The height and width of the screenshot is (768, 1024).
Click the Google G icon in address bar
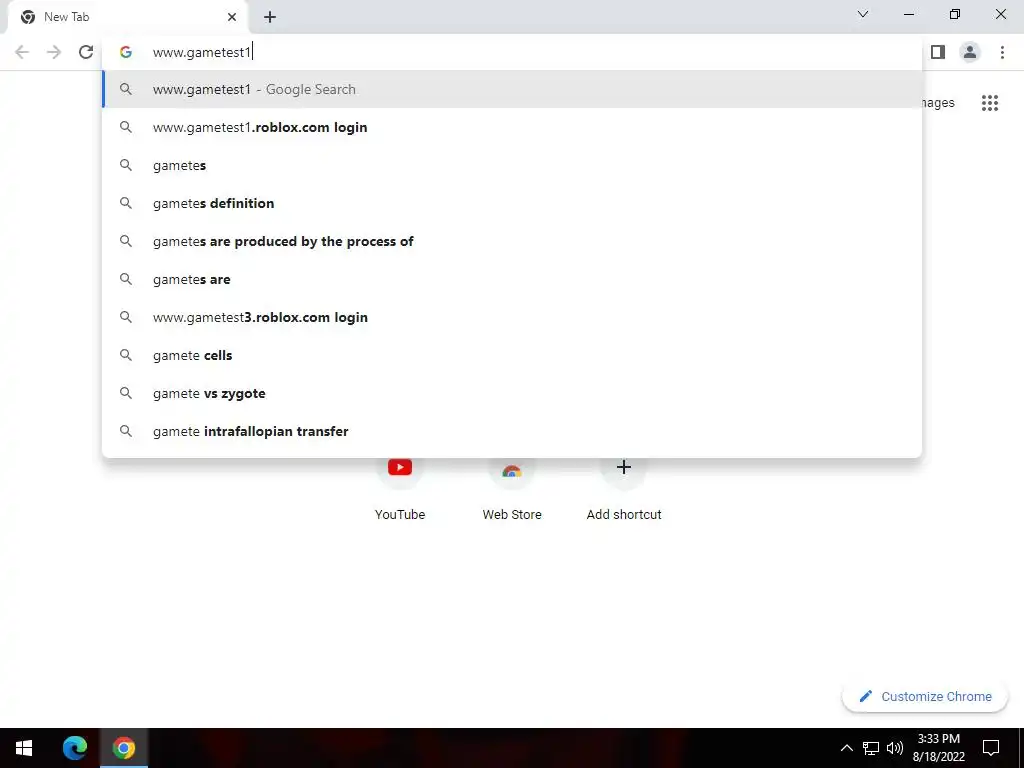[x=126, y=52]
